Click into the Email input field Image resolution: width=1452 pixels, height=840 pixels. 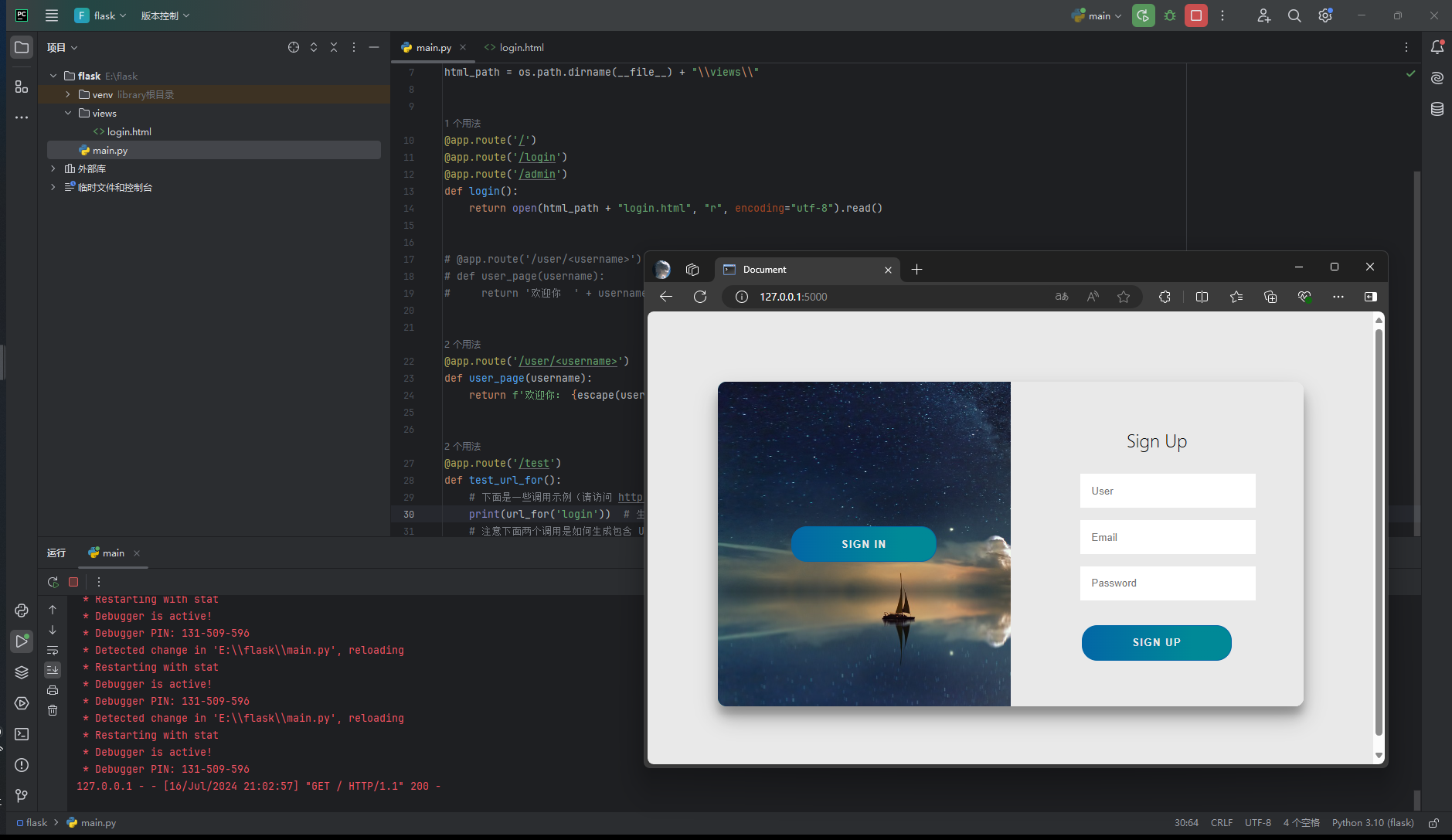1167,537
